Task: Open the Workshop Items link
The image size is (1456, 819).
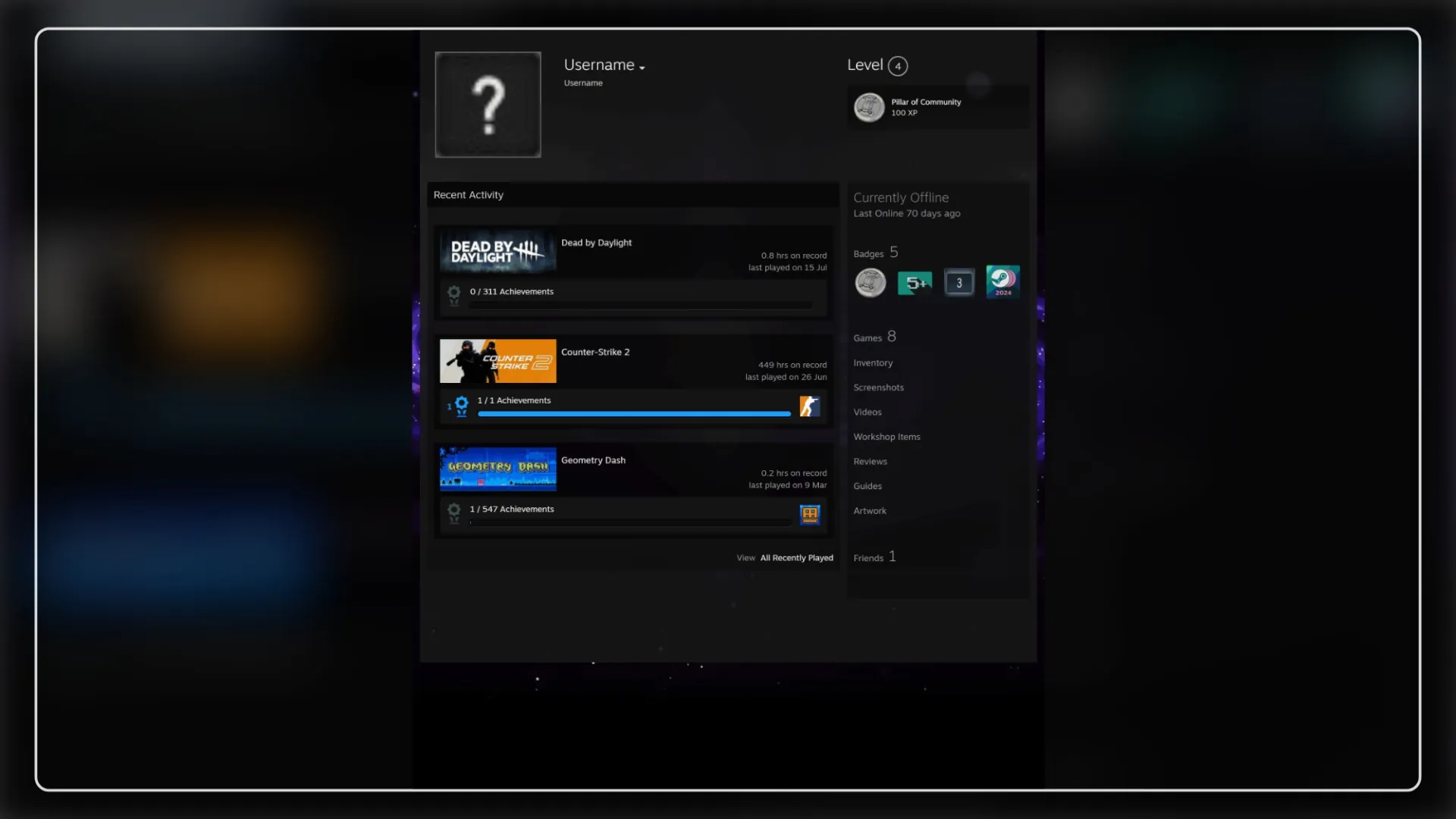Action: tap(886, 437)
